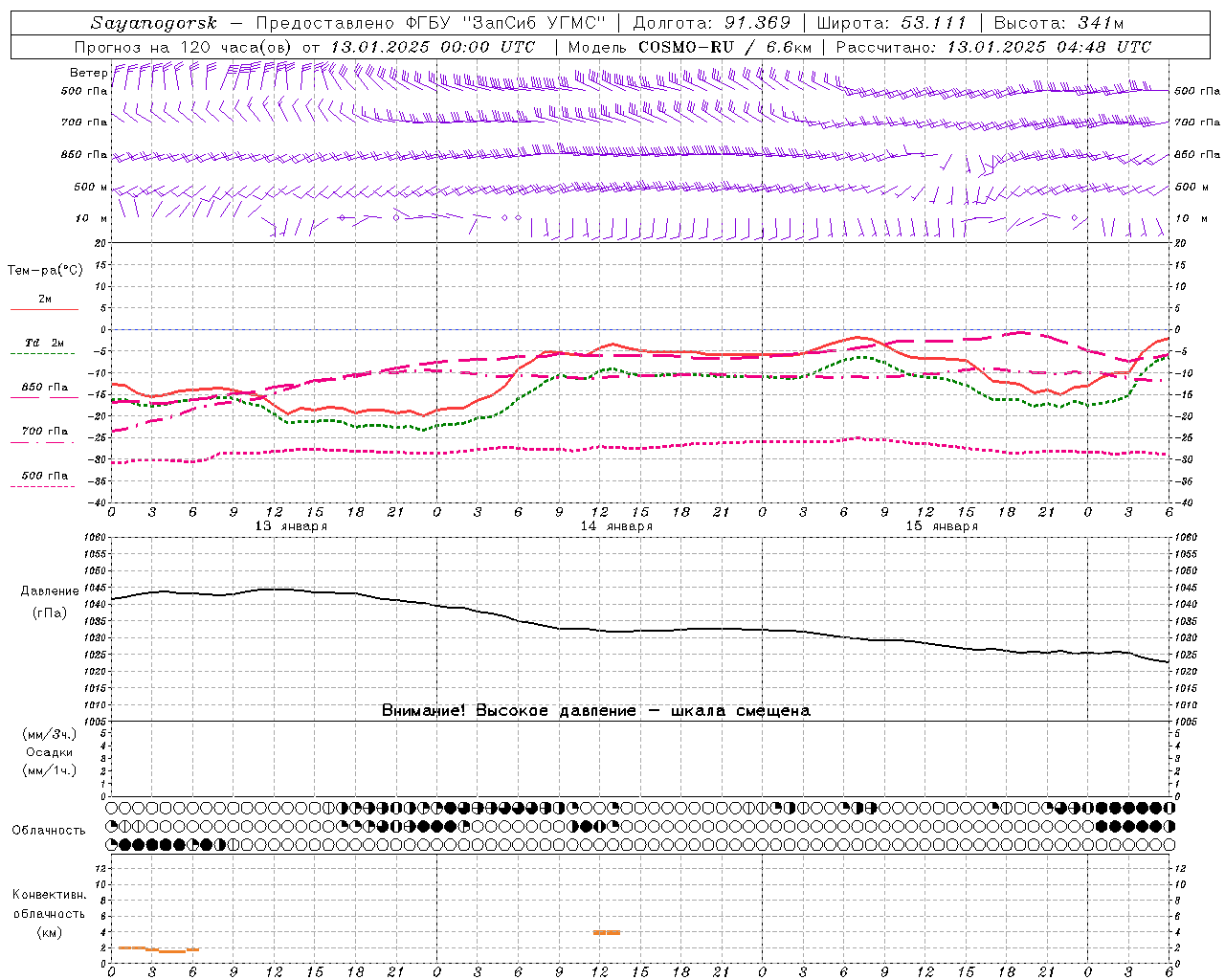Click the left-axis '1060' pressure value
The image size is (1225, 980).
click(95, 537)
